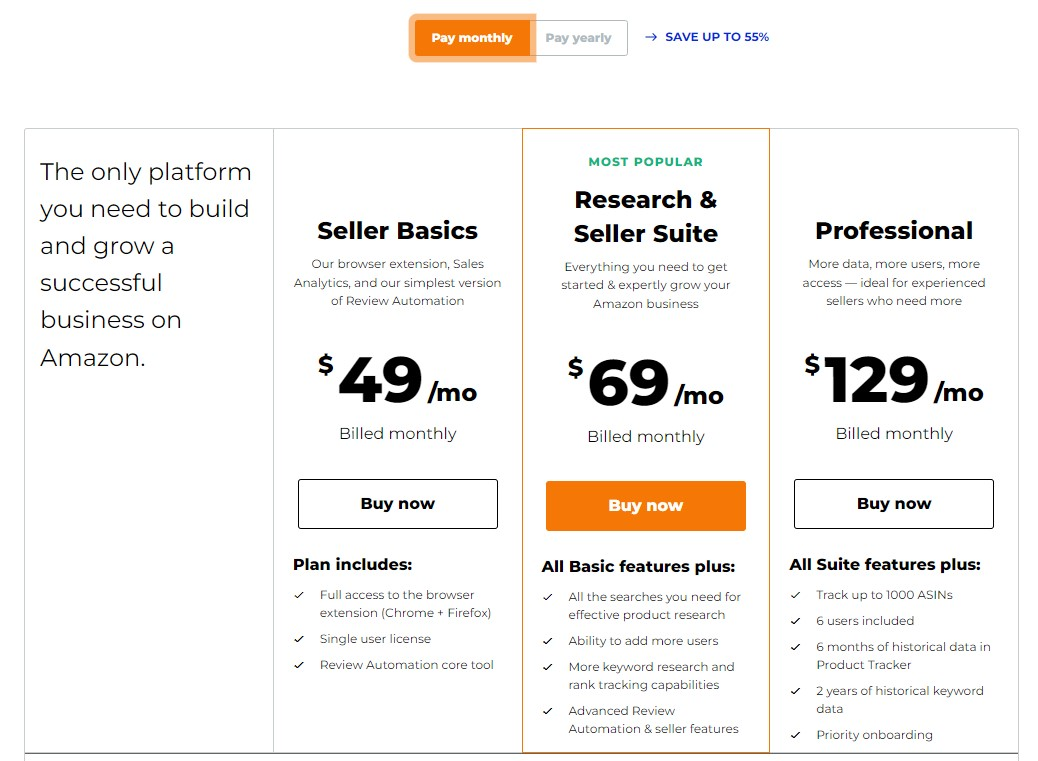
Task: Click the $69 /mo price
Action: 645,382
